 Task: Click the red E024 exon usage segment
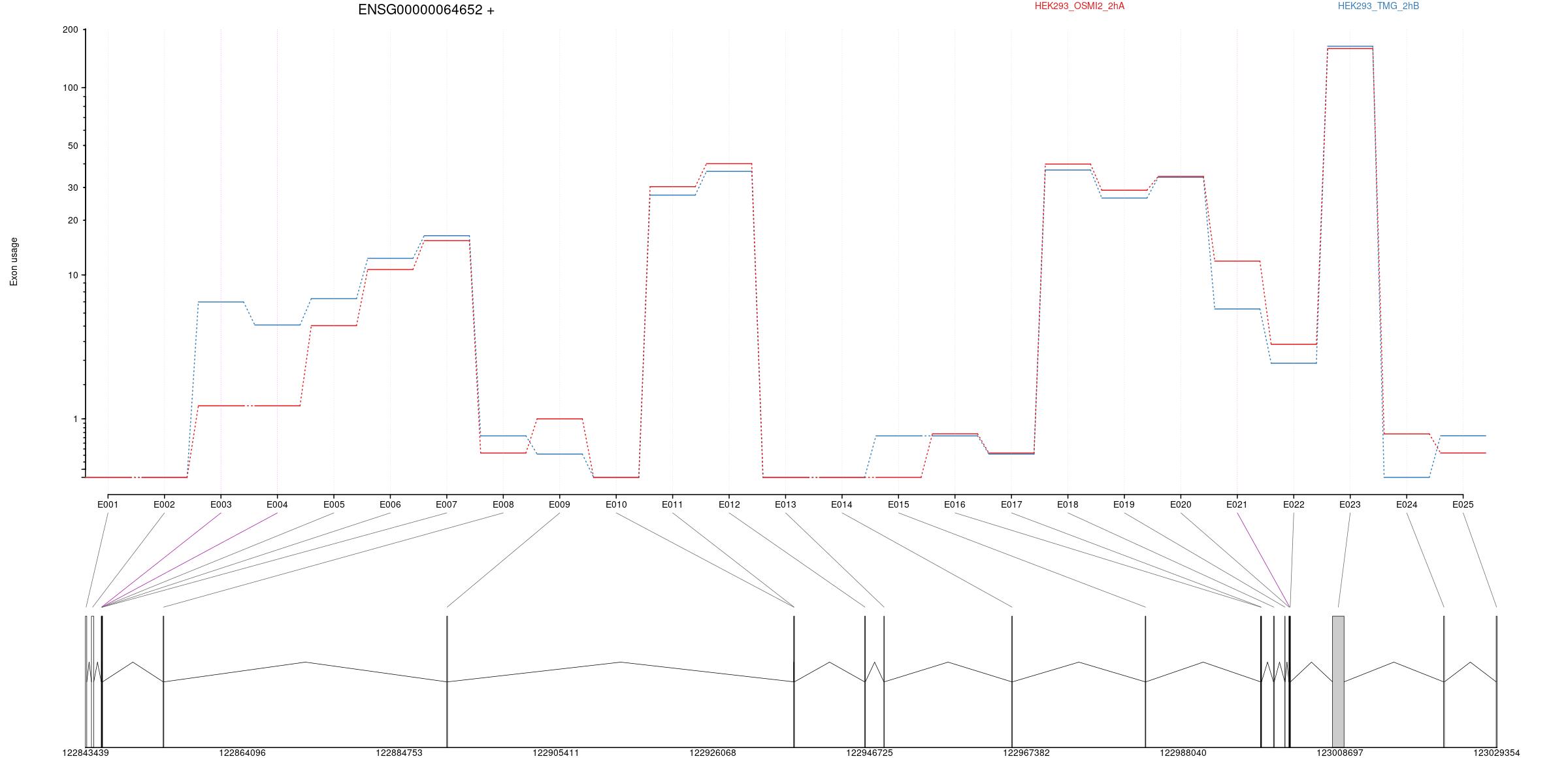pyautogui.click(x=1407, y=434)
